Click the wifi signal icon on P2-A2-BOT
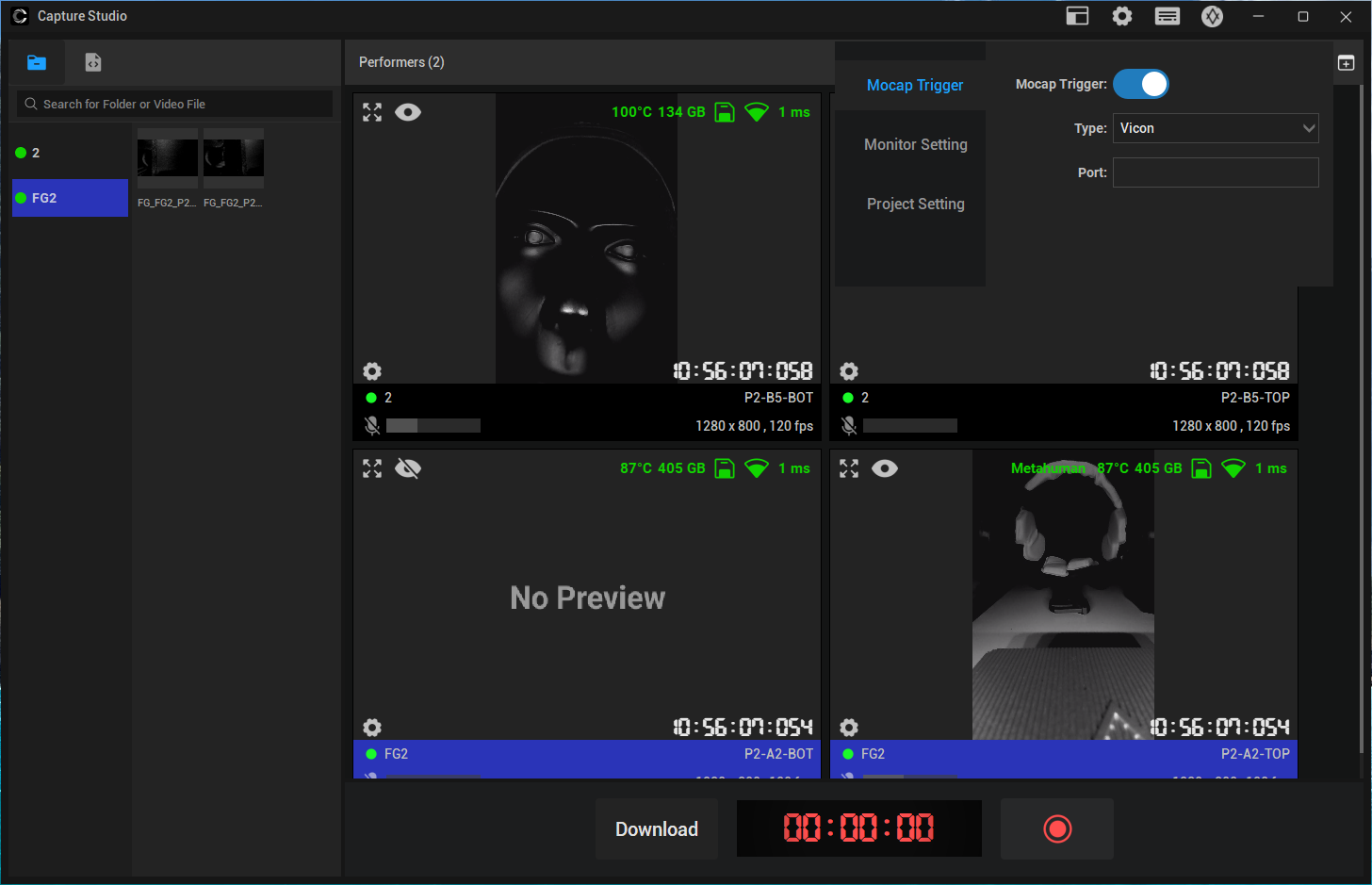1372x885 pixels. click(757, 468)
